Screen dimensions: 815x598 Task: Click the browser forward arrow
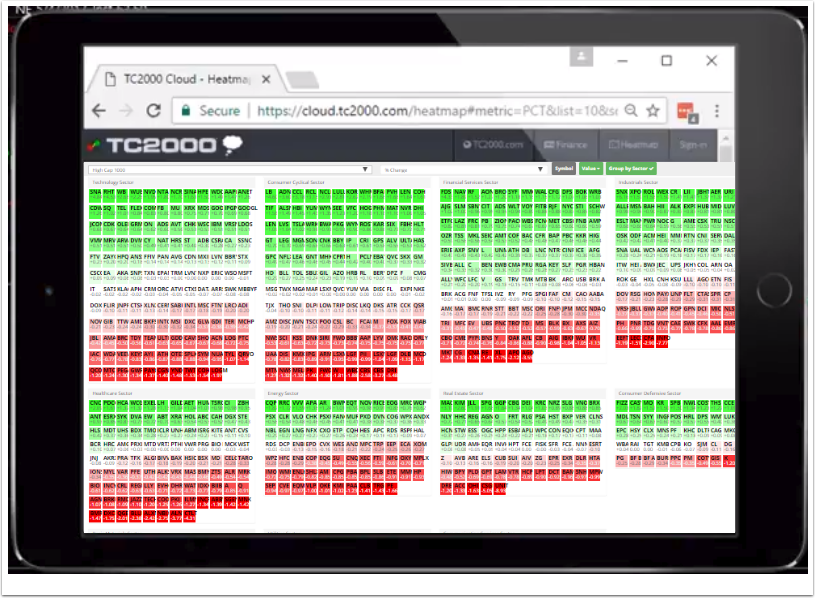pos(126,110)
